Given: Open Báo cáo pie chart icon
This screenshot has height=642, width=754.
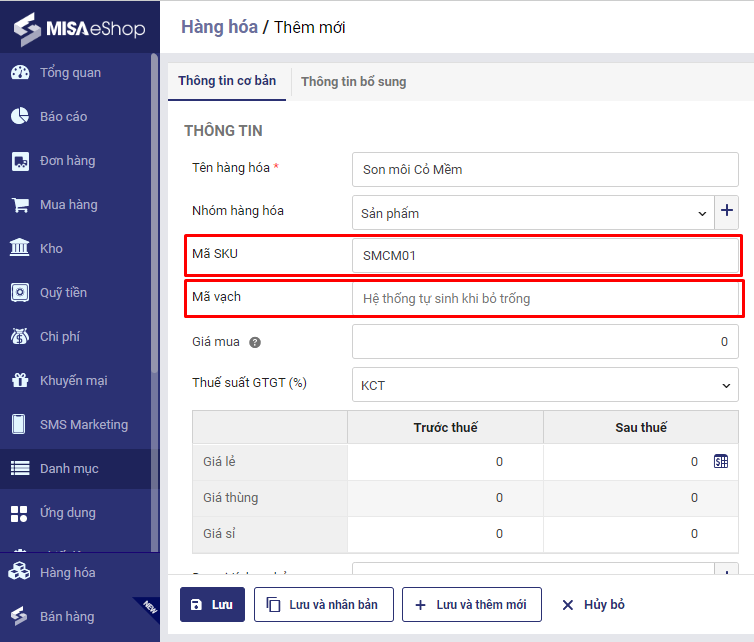Looking at the screenshot, I should click(x=20, y=116).
